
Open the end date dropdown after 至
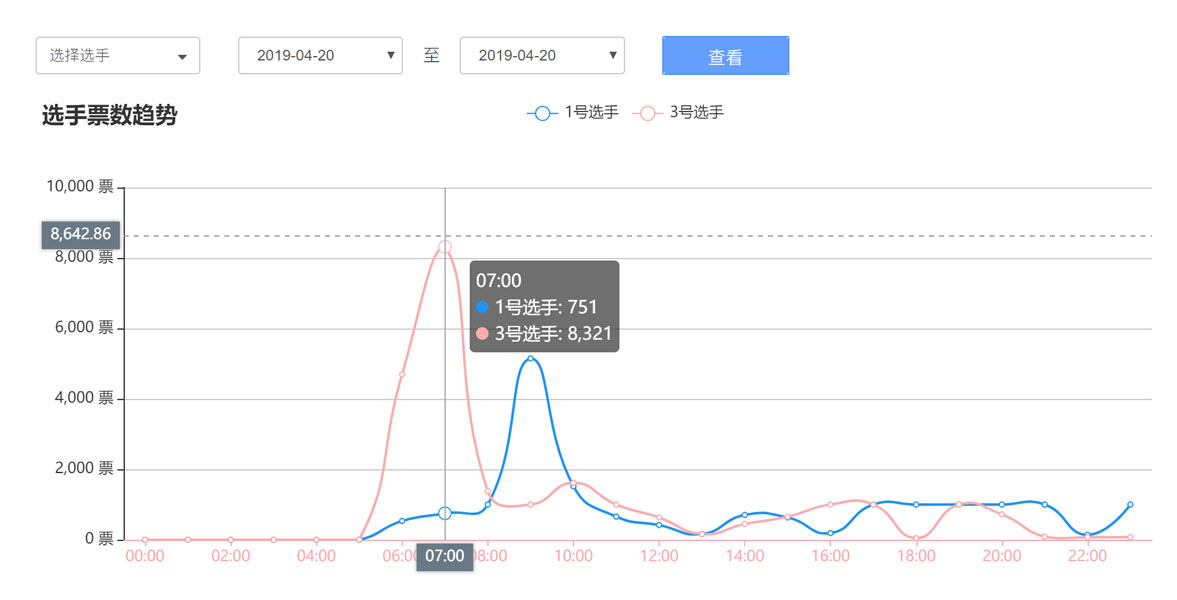(x=542, y=56)
